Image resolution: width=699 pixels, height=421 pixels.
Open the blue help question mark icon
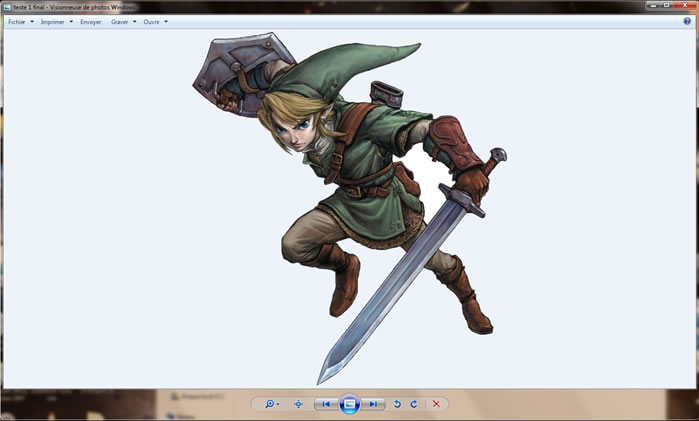pos(687,21)
